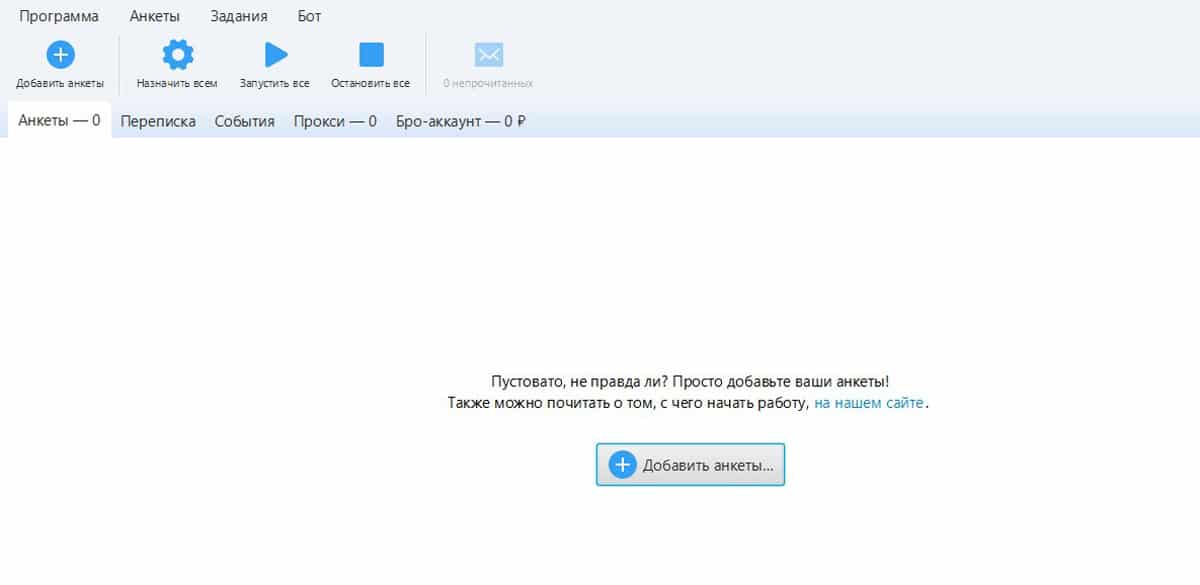Go to the 'Прокси — 0' tab
The height and width of the screenshot is (585, 1200).
click(335, 121)
